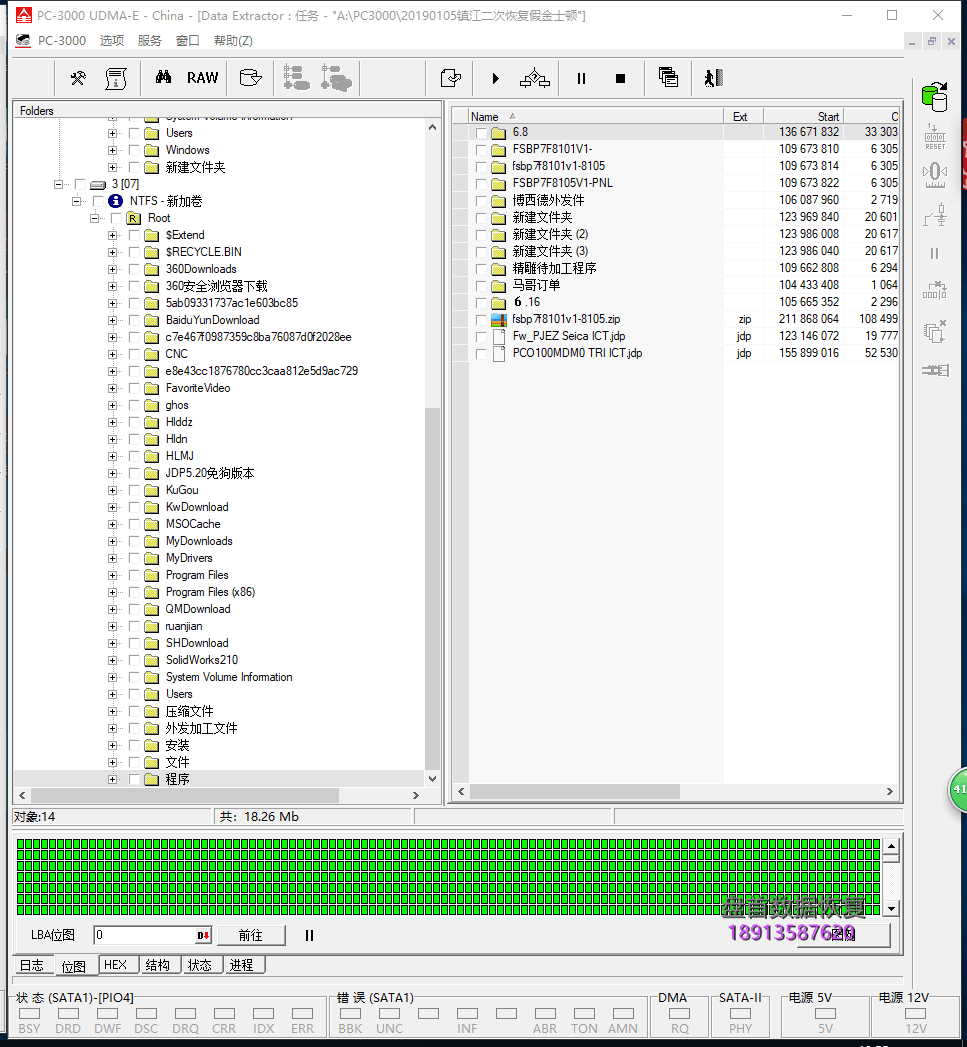Expand the 外发加工文件 folder node

pyautogui.click(x=112, y=728)
